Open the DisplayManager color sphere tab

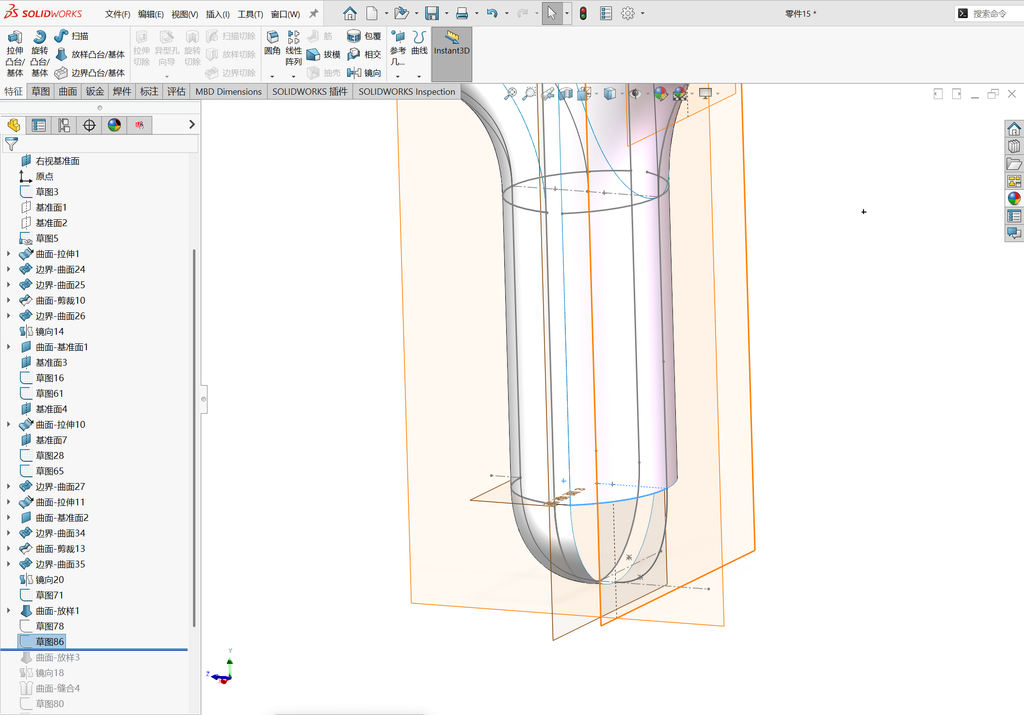pyautogui.click(x=114, y=125)
